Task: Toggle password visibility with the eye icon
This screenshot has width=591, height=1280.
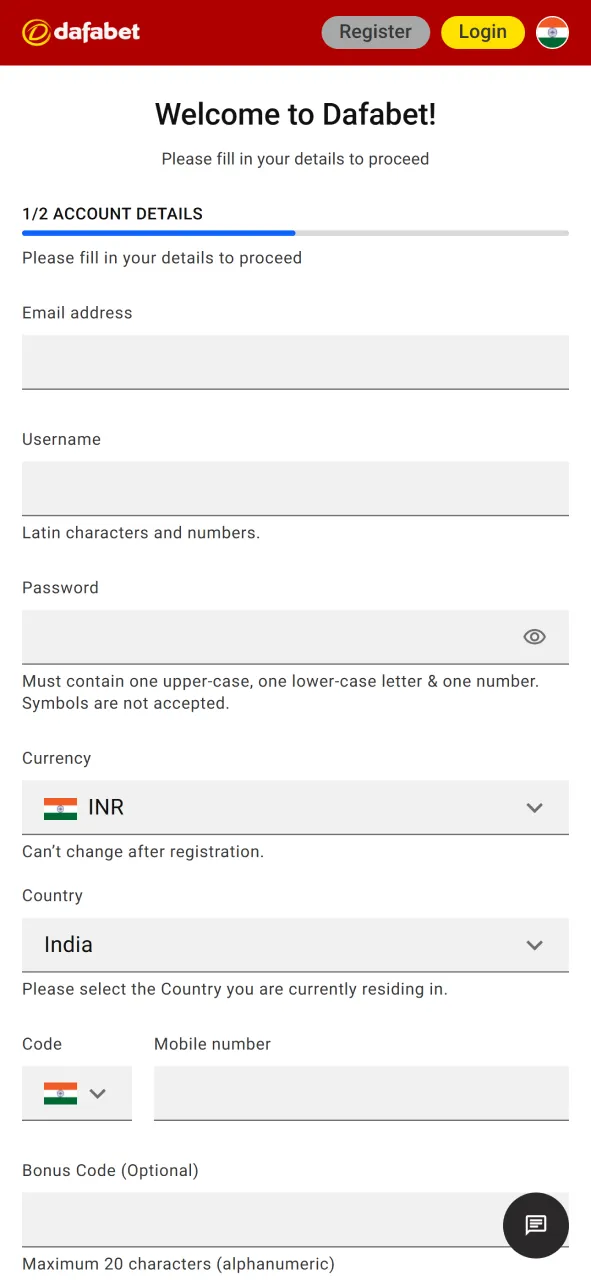Action: [534, 637]
